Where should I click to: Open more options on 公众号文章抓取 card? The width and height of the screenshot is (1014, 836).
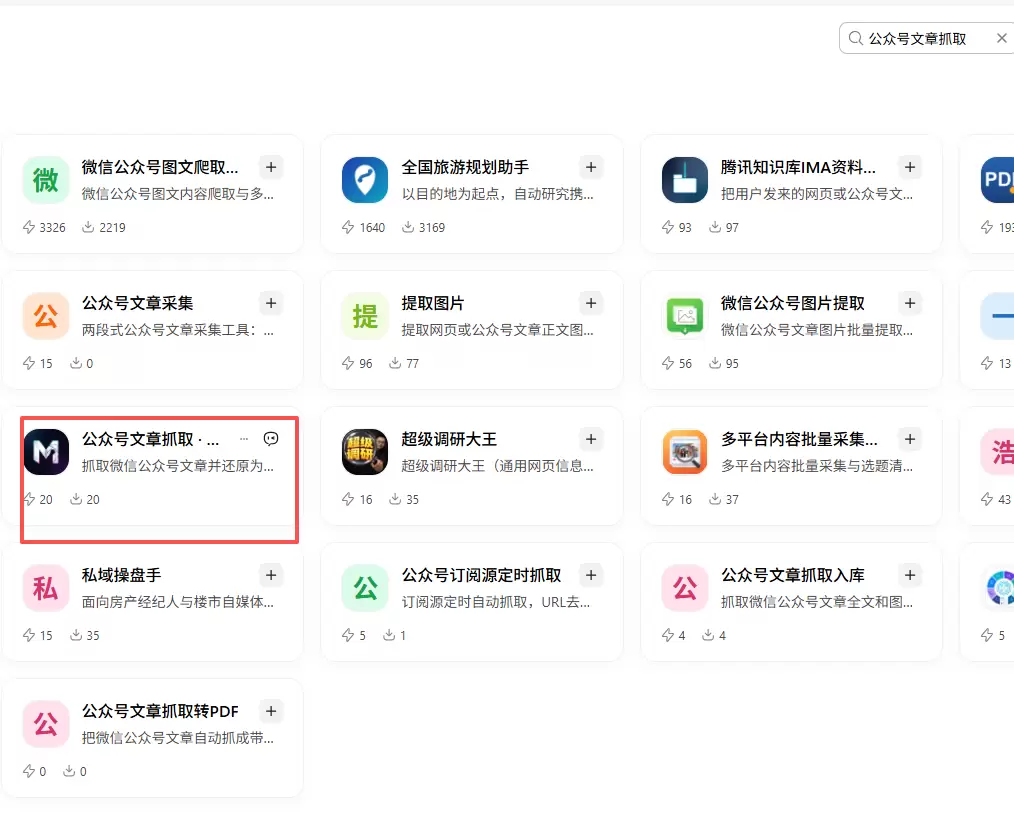click(x=244, y=439)
